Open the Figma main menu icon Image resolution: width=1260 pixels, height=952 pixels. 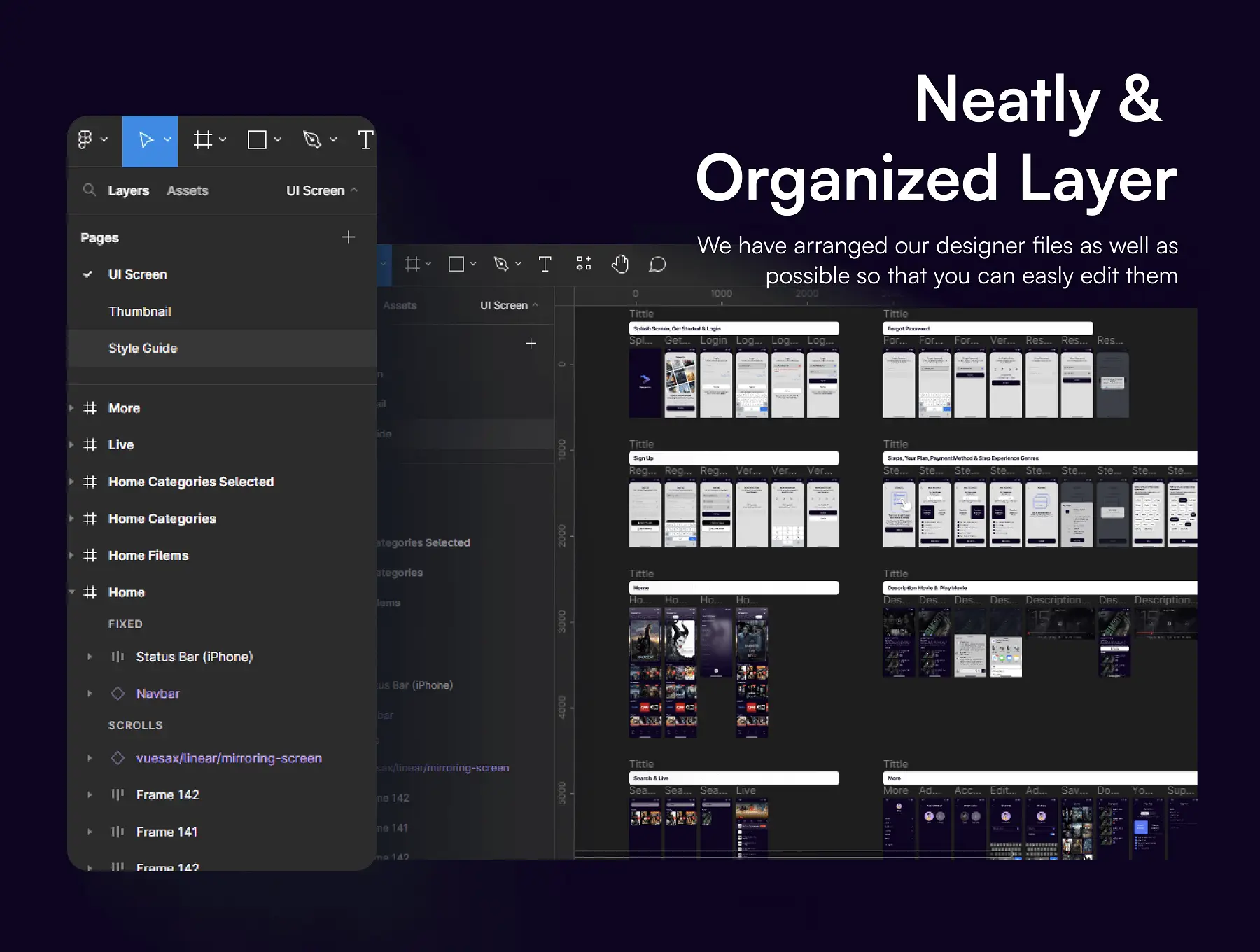85,140
